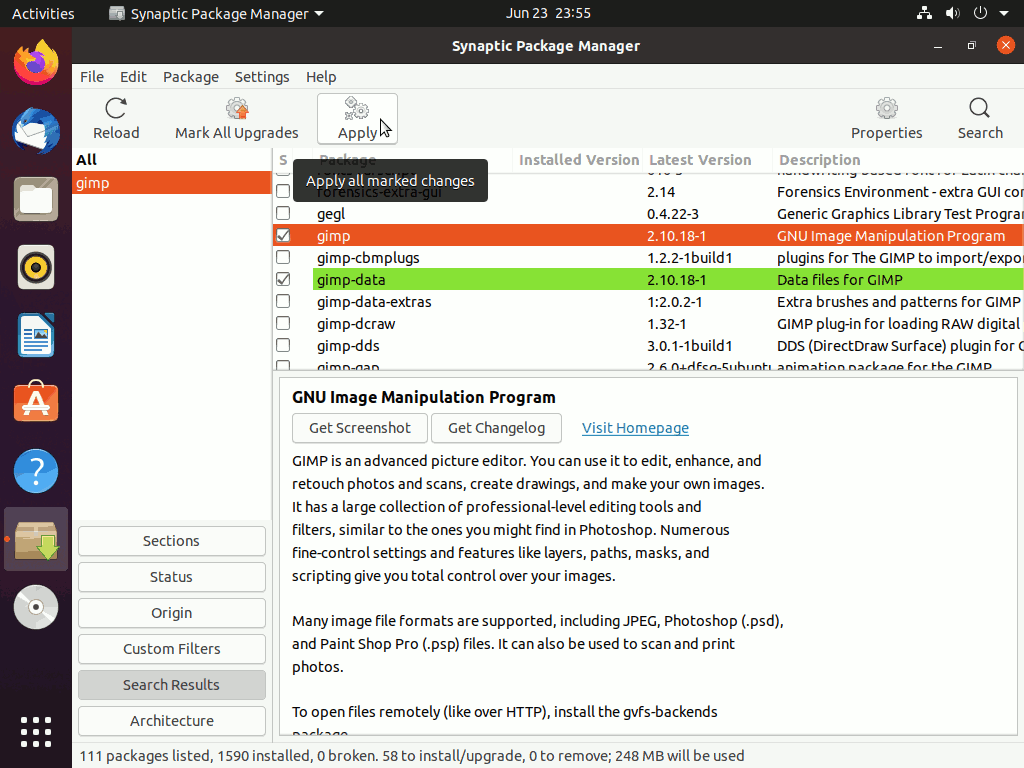Switch to Status filter
Viewport: 1024px width, 768px height.
[x=172, y=577]
